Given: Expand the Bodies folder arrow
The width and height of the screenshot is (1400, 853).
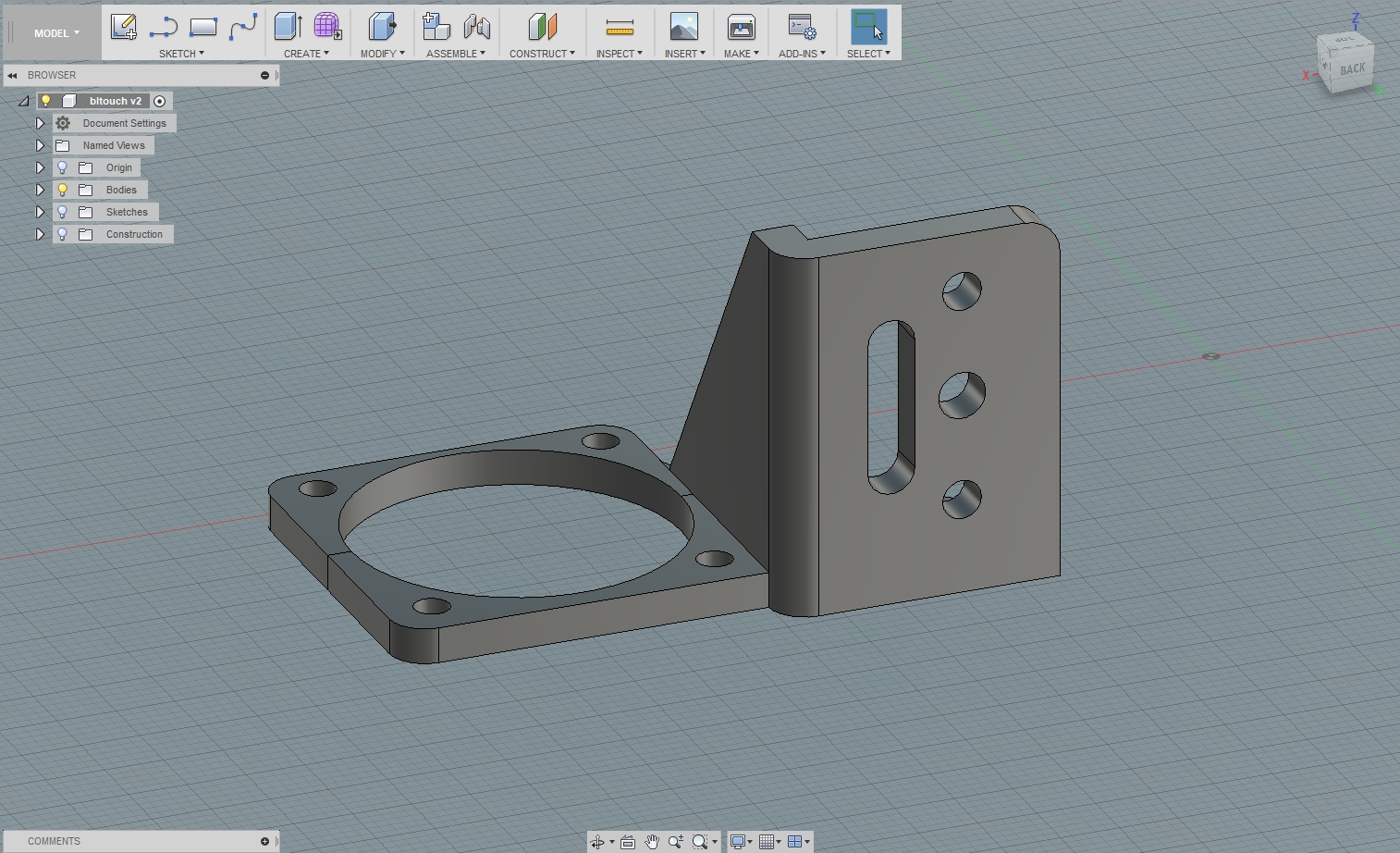Looking at the screenshot, I should coord(40,190).
